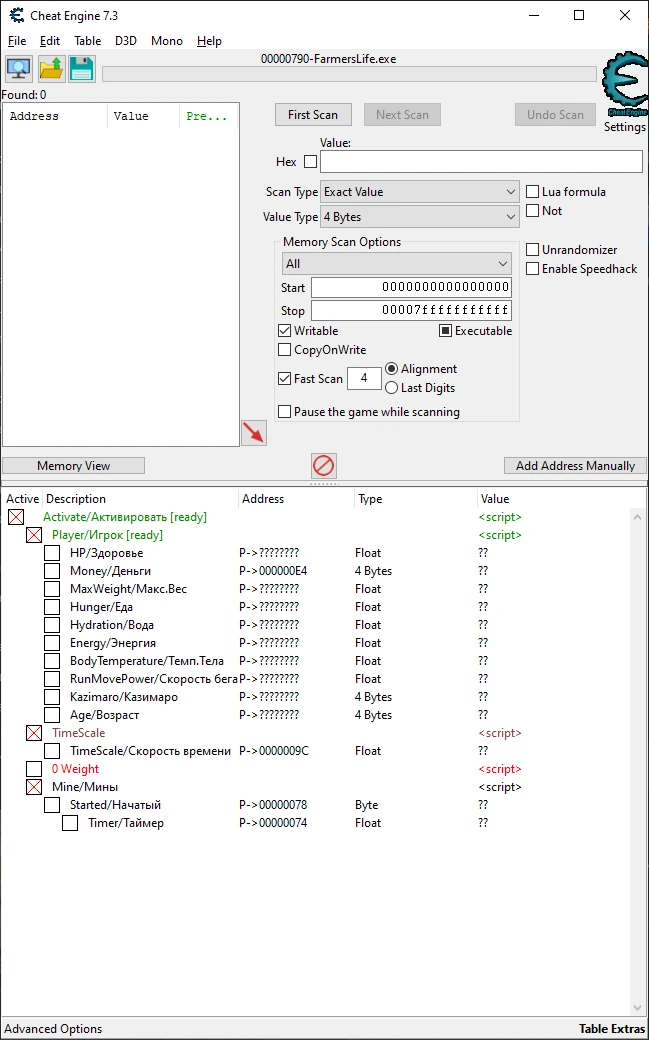Image resolution: width=649 pixels, height=1040 pixels.
Task: Toggle the Writable checkbox
Action: pos(285,331)
